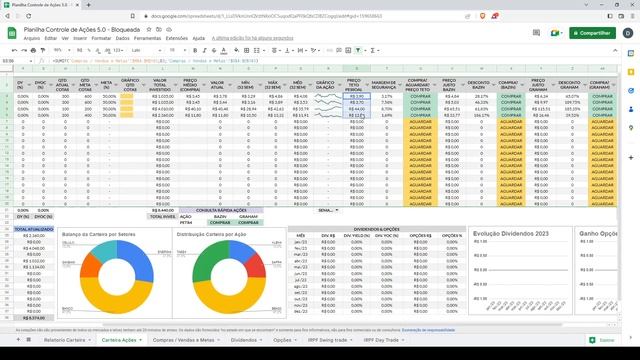Image resolution: width=640 pixels, height=360 pixels.
Task: Open text rotation options
Action: (x=315, y=50)
